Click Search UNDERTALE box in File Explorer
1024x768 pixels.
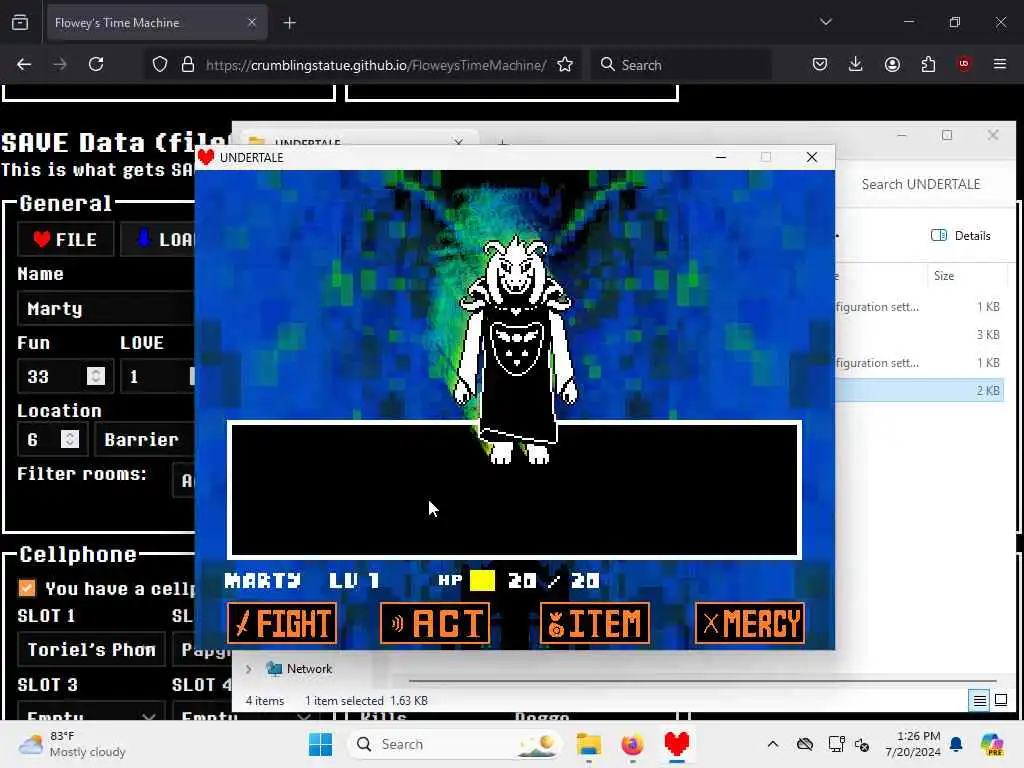[921, 184]
